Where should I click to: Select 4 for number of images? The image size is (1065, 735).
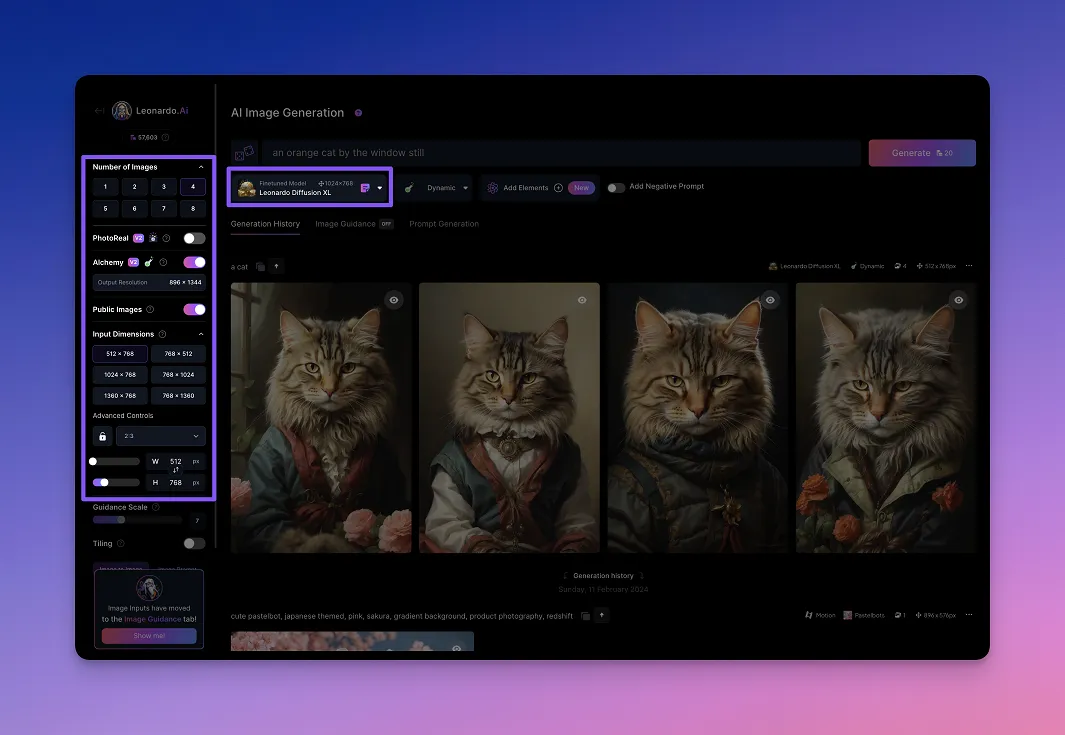coord(193,187)
